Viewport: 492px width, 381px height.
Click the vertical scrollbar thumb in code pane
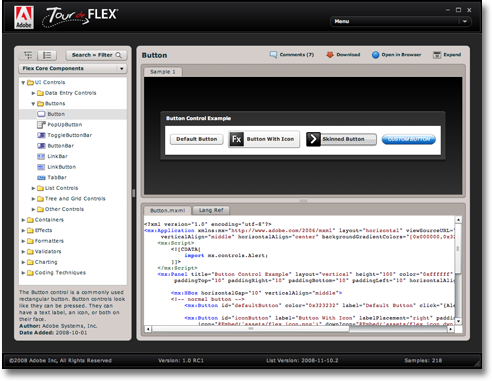click(458, 249)
